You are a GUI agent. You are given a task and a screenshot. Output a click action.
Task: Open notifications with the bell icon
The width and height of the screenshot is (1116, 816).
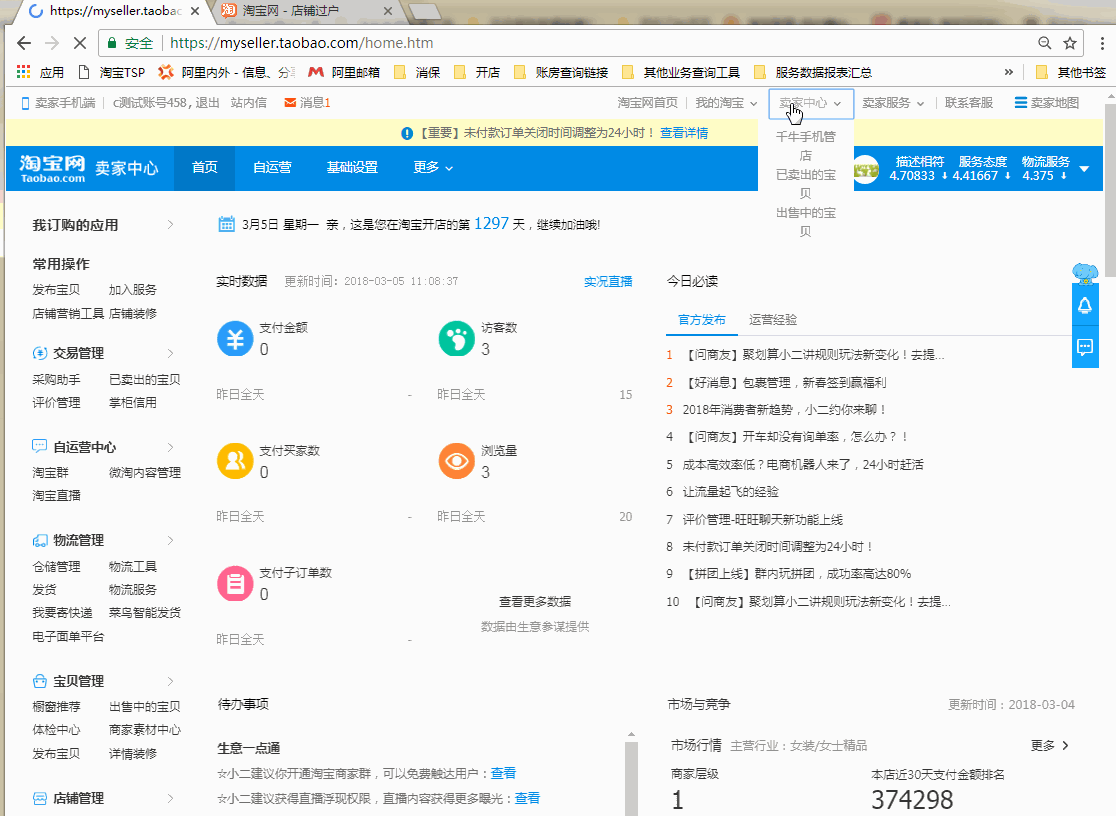pyautogui.click(x=1085, y=306)
